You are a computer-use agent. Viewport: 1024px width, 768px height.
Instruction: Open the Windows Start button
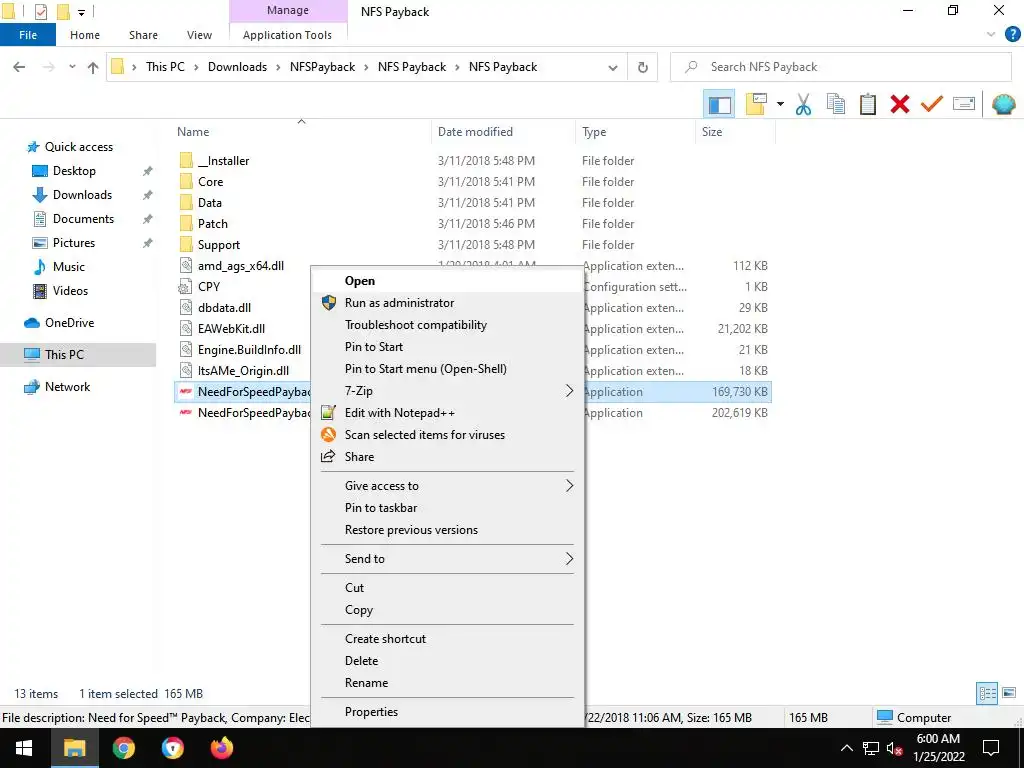(24, 748)
